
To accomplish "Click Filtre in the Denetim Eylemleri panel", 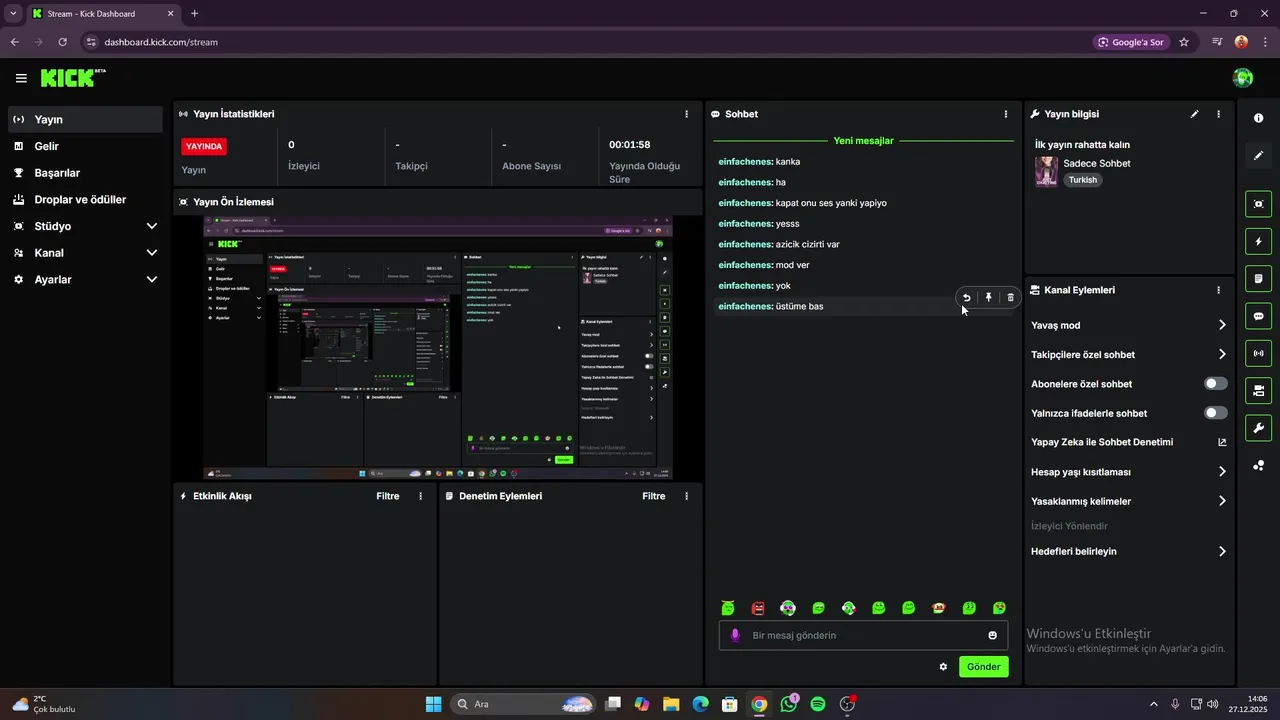I will tap(654, 496).
